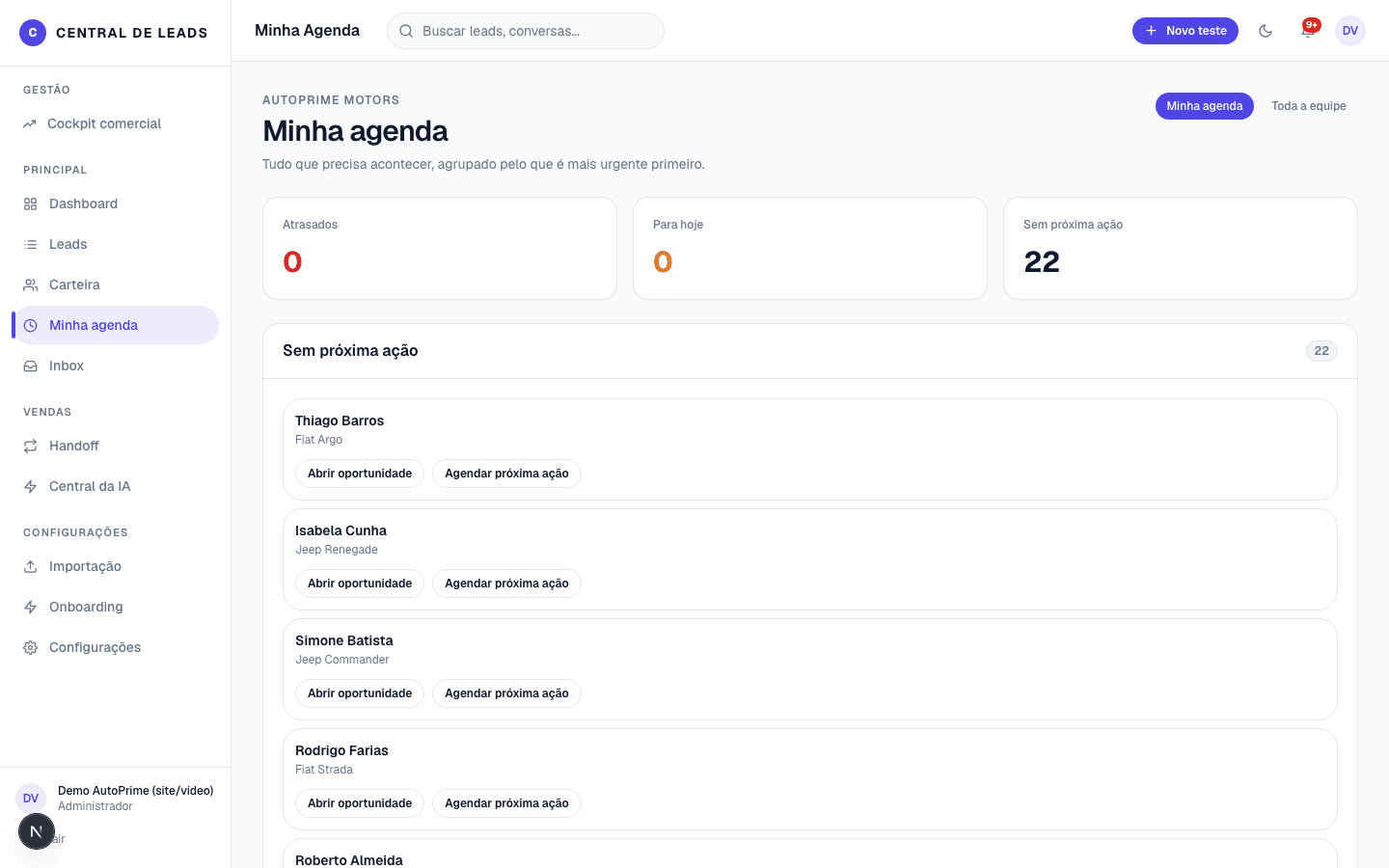
Task: Click the 22 count badge in section header
Action: coord(1321,351)
